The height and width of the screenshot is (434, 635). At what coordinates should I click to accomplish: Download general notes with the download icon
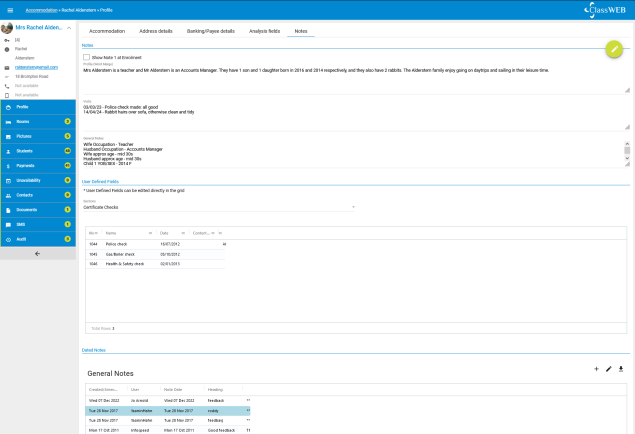621,369
